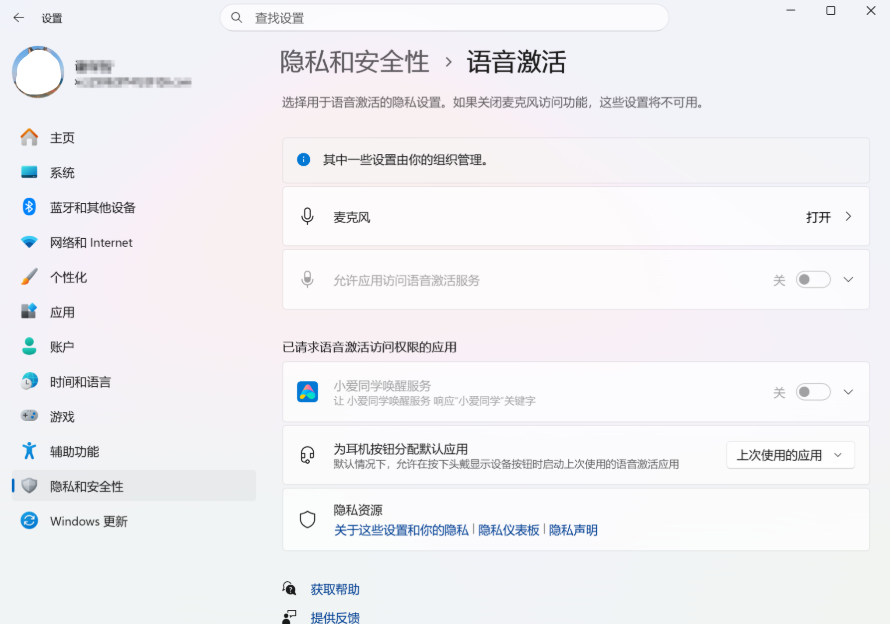Click the 个性化 paintbrush icon
This screenshot has width=891, height=624.
point(29,277)
